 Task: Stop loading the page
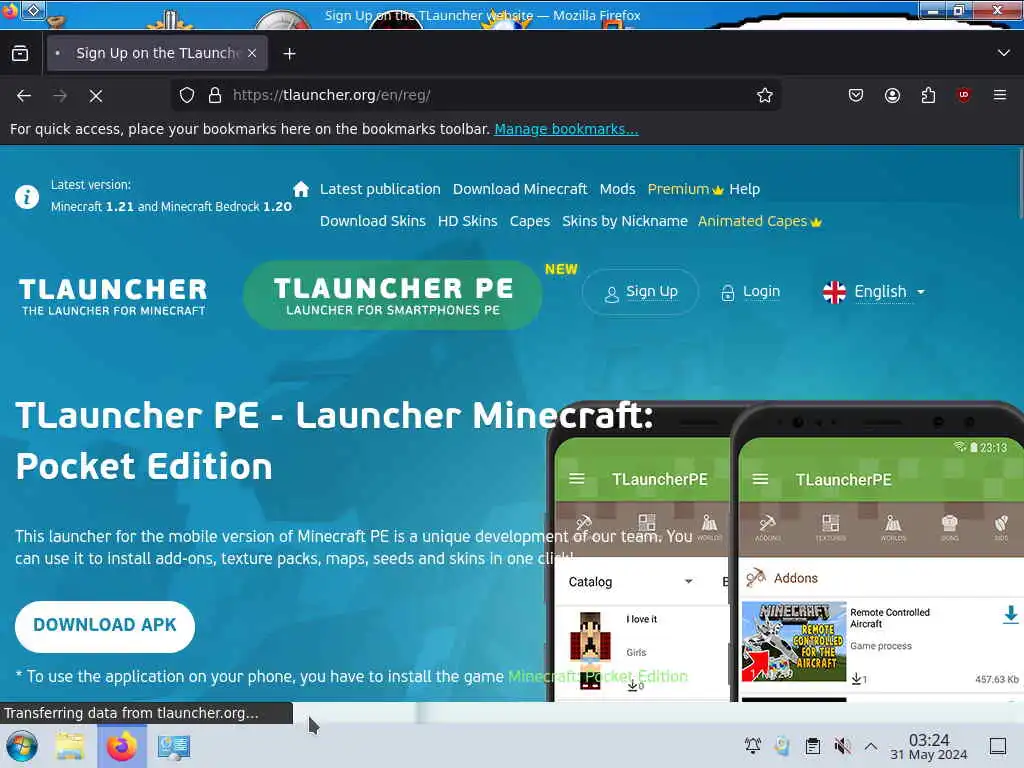click(x=96, y=96)
